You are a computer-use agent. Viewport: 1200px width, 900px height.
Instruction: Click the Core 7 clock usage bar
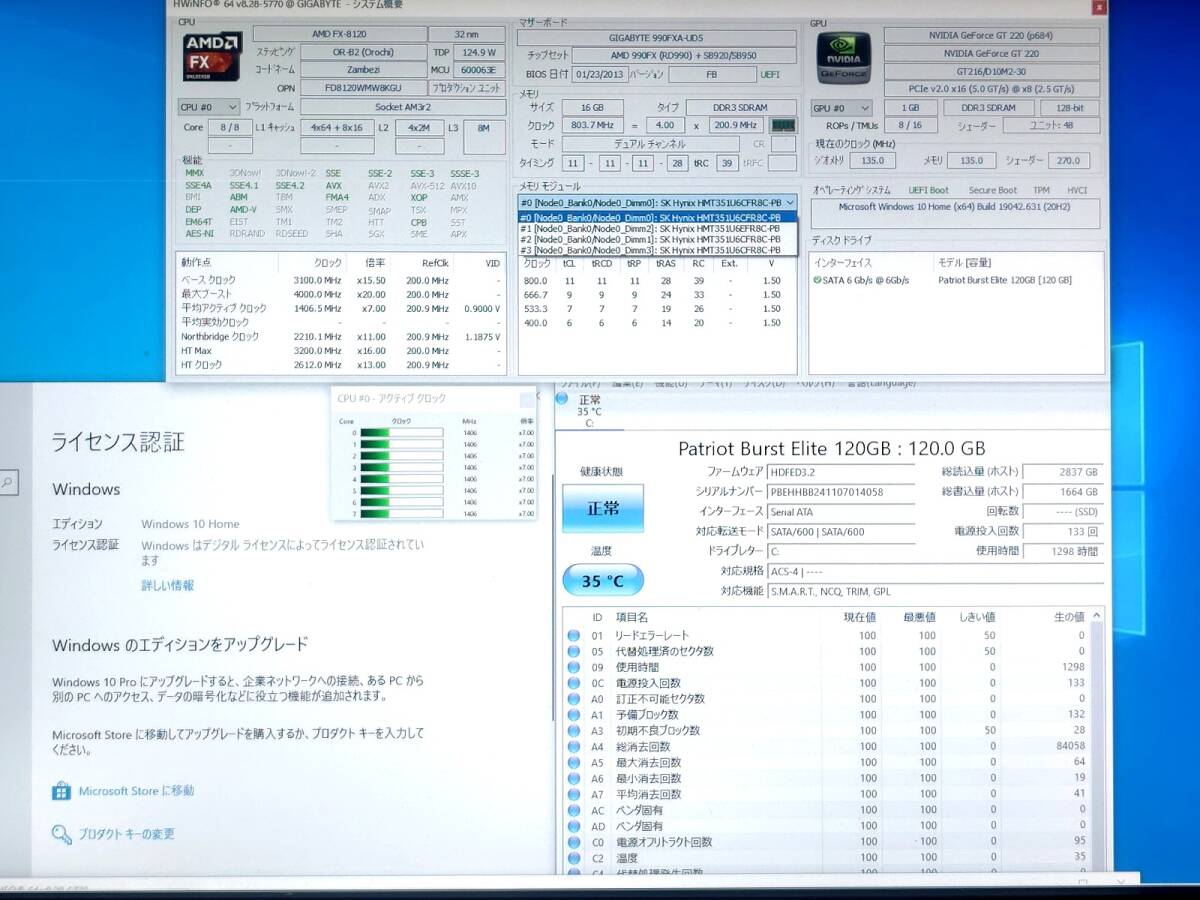point(401,513)
